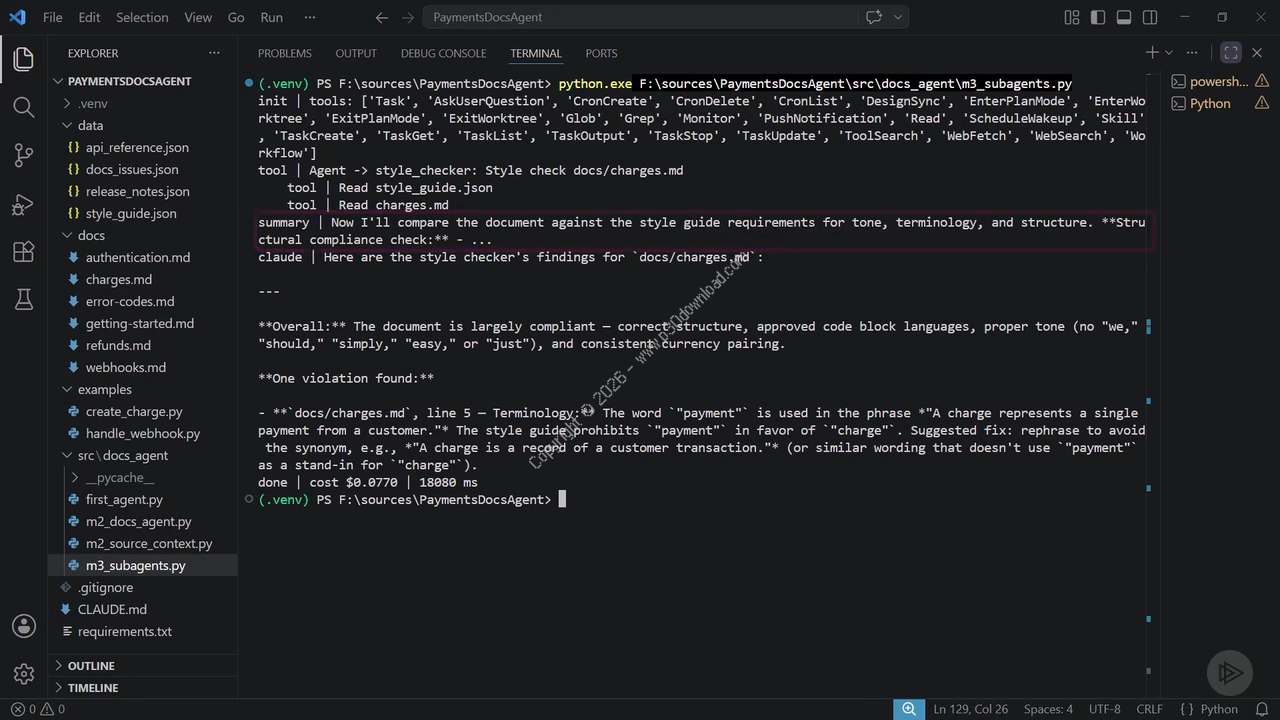This screenshot has width=1280, height=720.
Task: Switch to the DEBUG CONSOLE tab
Action: 443,53
